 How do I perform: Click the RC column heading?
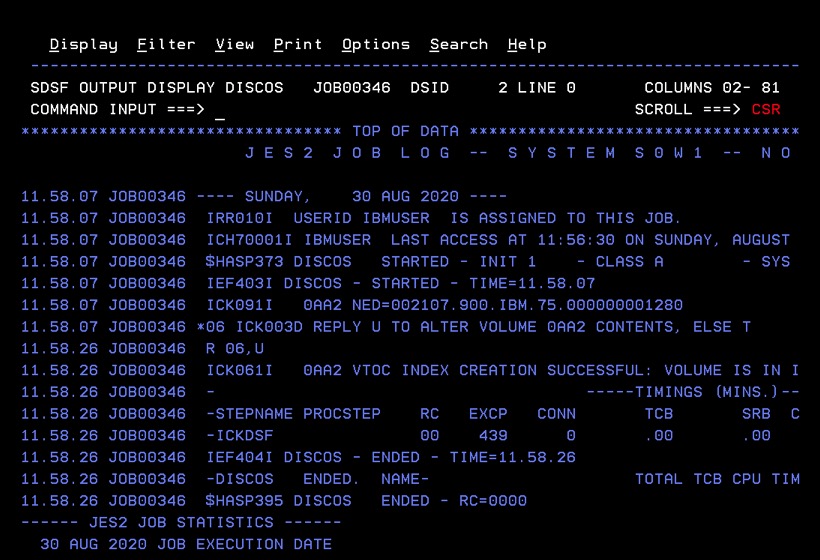429,414
